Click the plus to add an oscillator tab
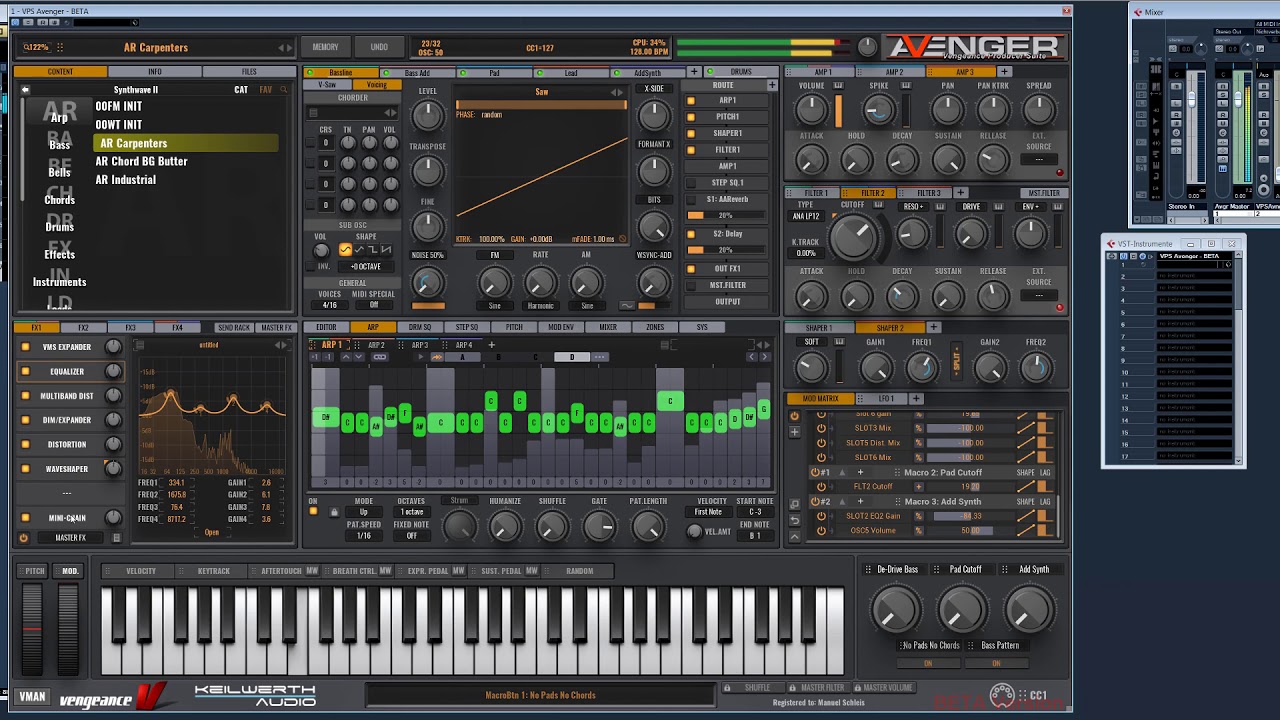This screenshot has width=1280, height=720. [x=694, y=72]
